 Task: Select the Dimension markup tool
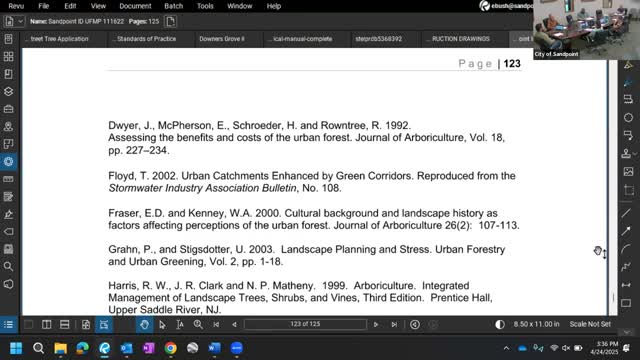coord(626,285)
